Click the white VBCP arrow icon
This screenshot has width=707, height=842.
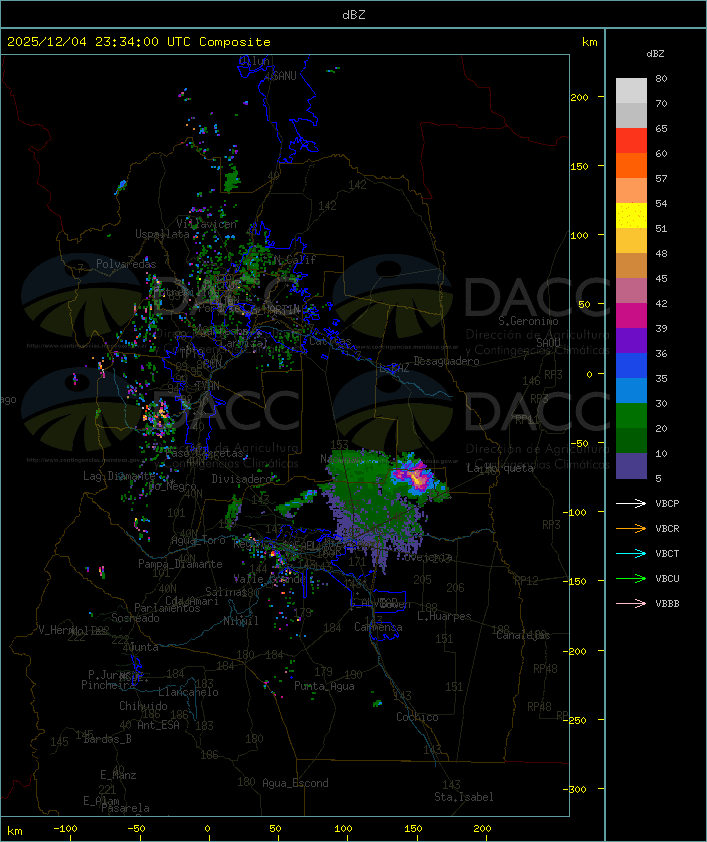(631, 503)
